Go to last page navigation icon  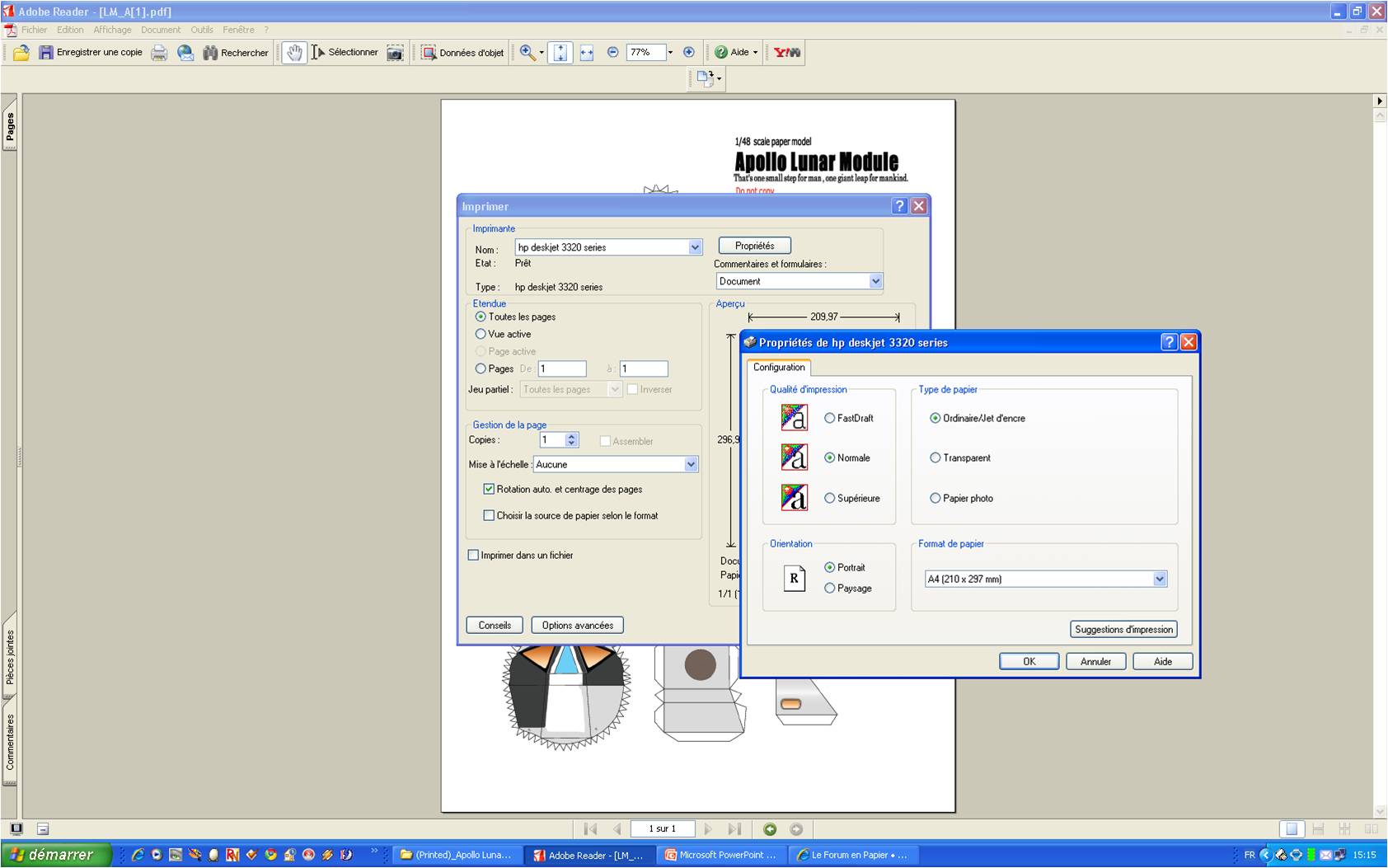coord(734,829)
